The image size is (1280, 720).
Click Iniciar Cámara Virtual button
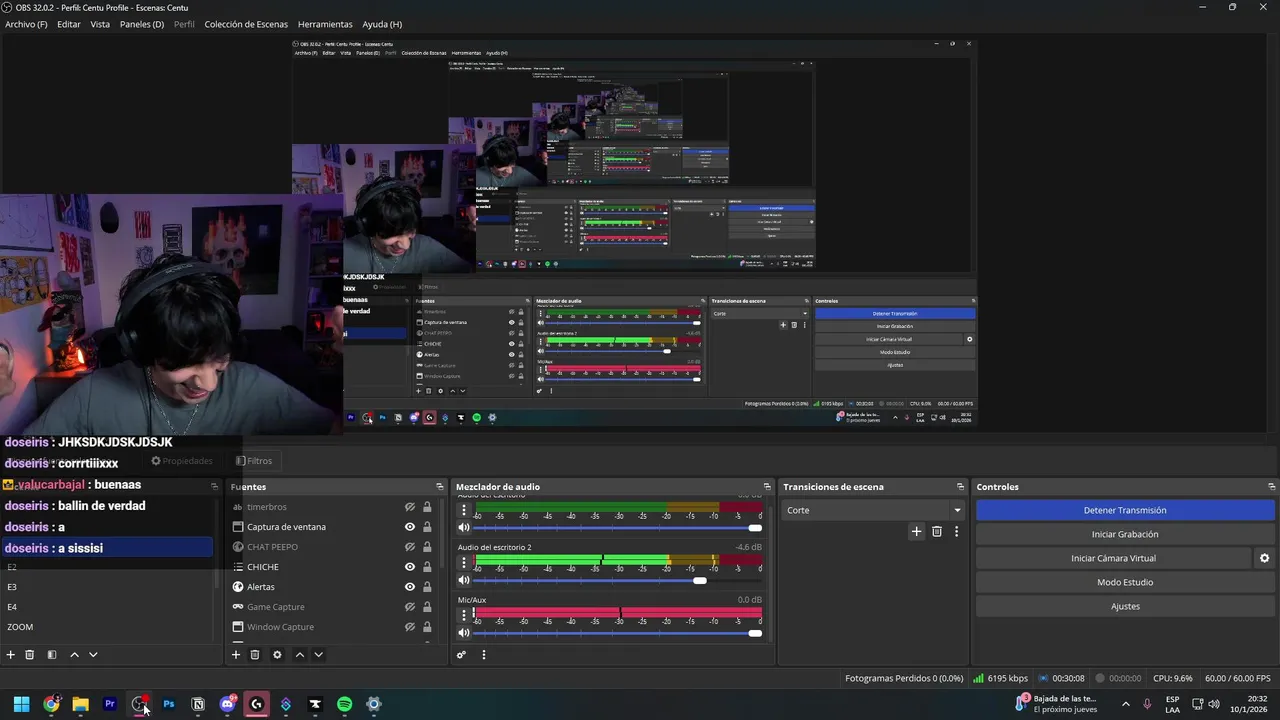click(x=1113, y=558)
